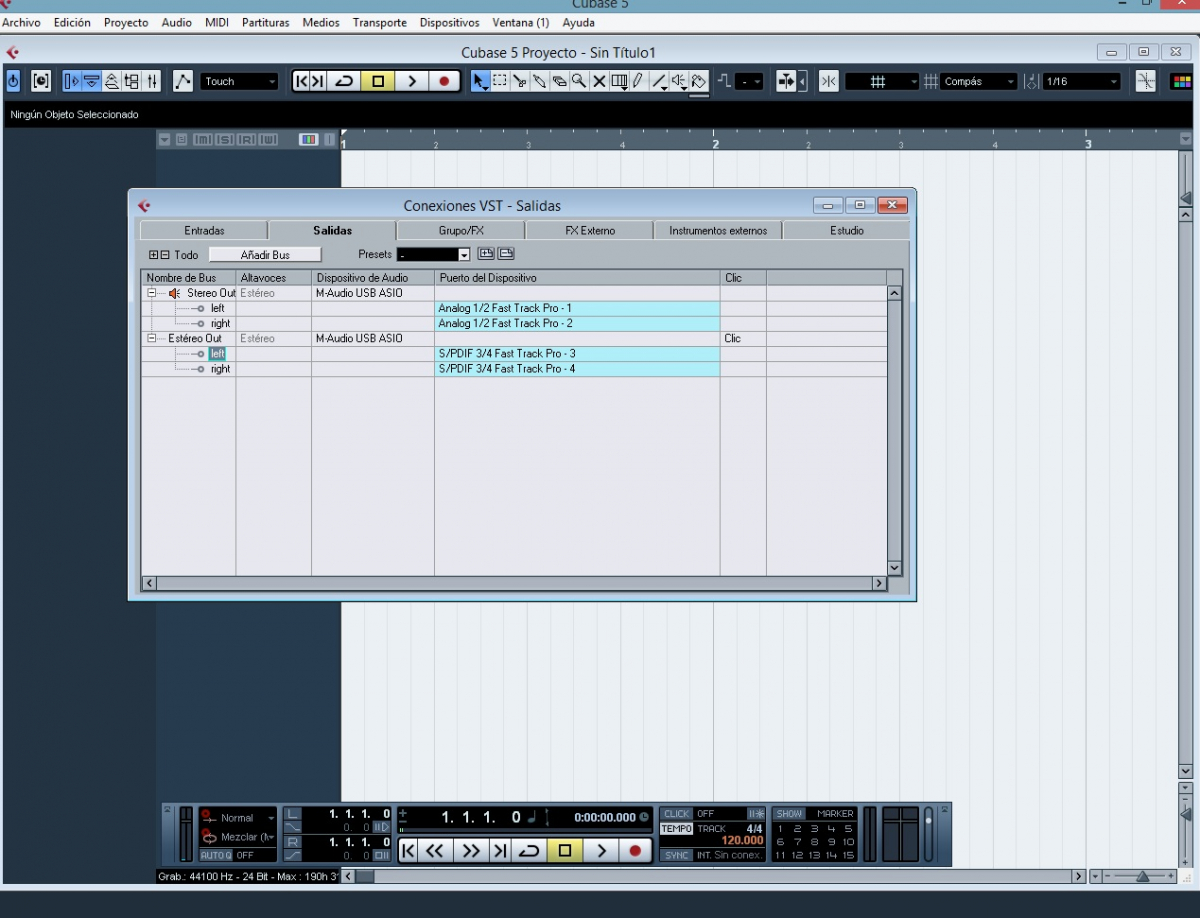Open the Dispositivos menu
Viewport: 1200px width, 918px height.
tap(449, 22)
